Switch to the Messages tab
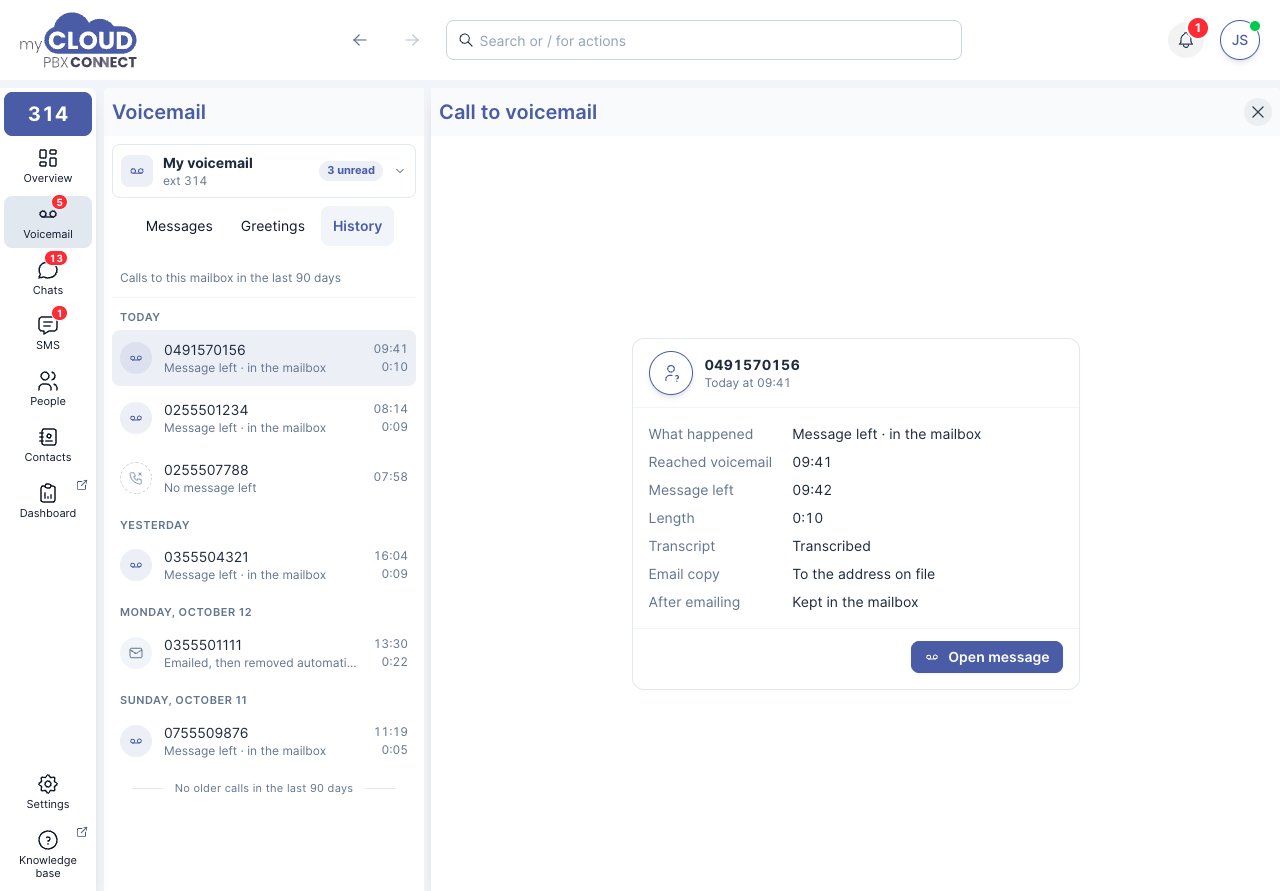The height and width of the screenshot is (891, 1280). (179, 226)
